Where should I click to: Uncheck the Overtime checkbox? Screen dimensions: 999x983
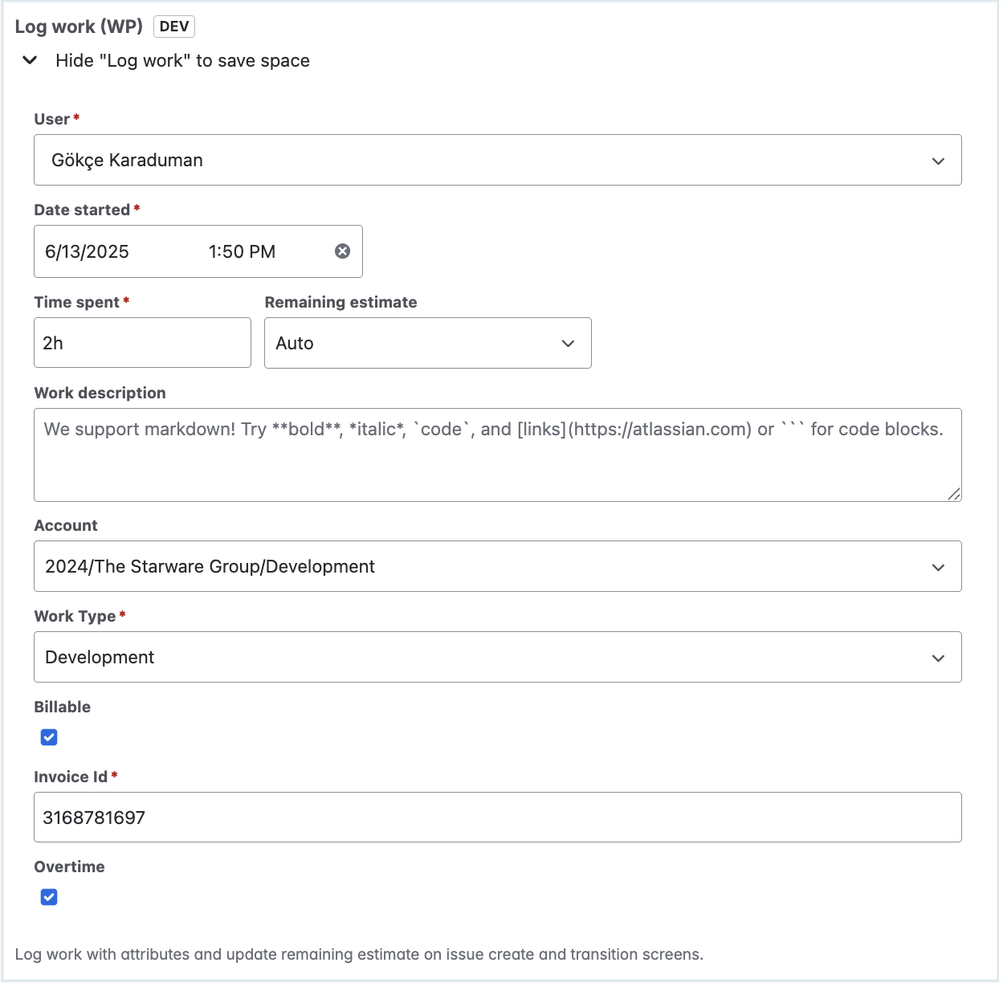49,897
